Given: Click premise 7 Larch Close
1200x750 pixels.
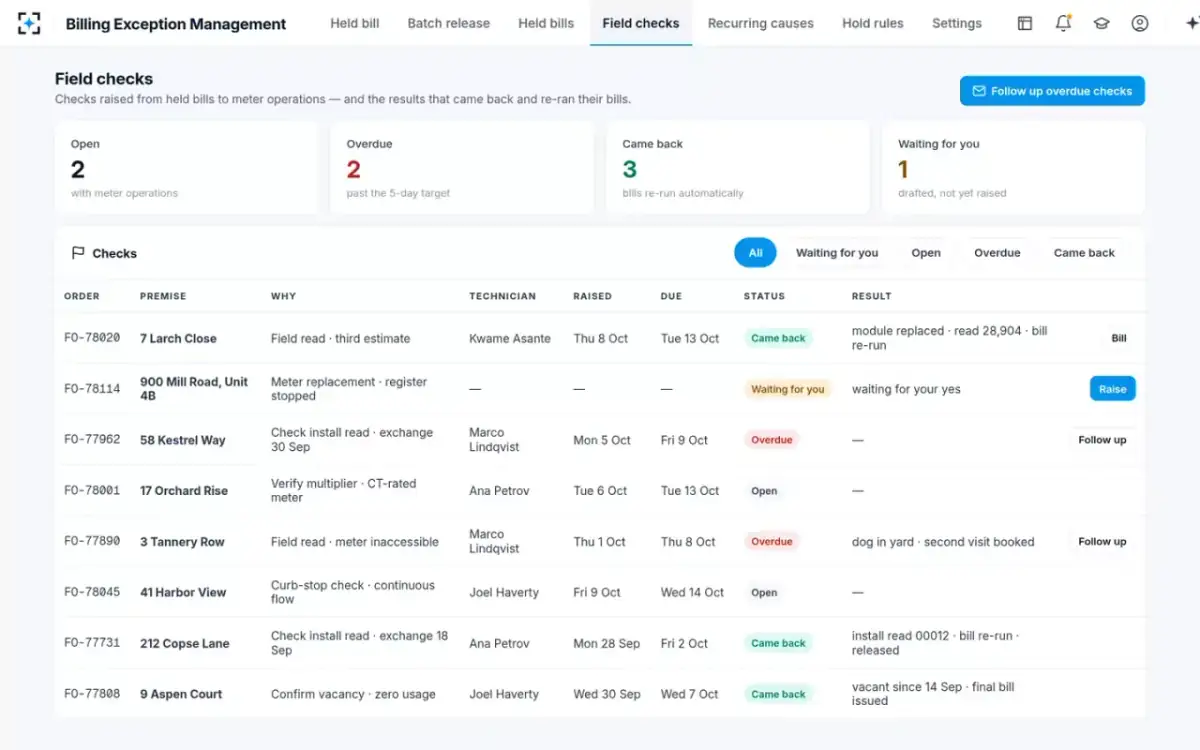Looking at the screenshot, I should (178, 338).
